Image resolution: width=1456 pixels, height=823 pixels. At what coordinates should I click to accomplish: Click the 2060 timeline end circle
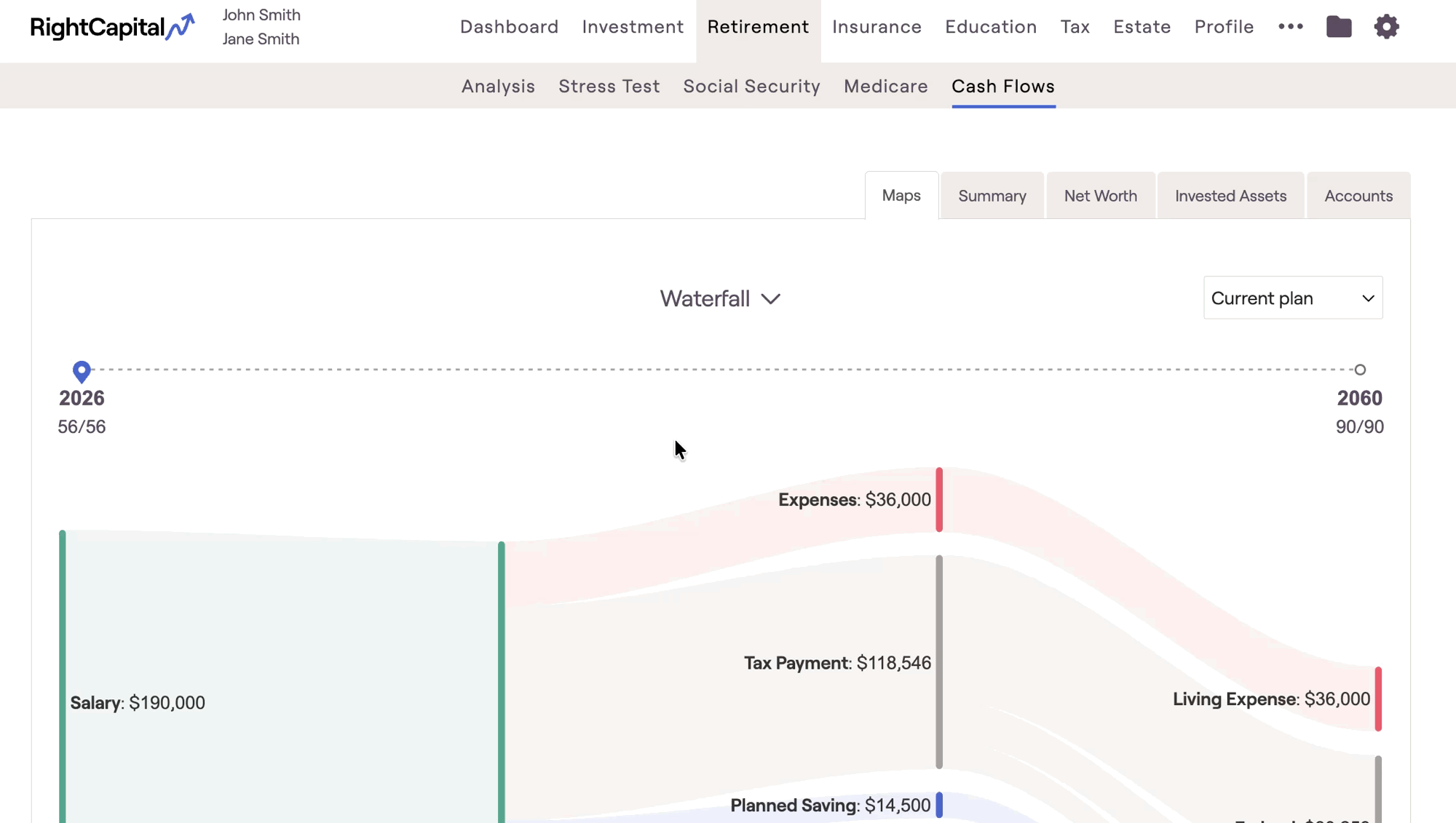tap(1359, 370)
